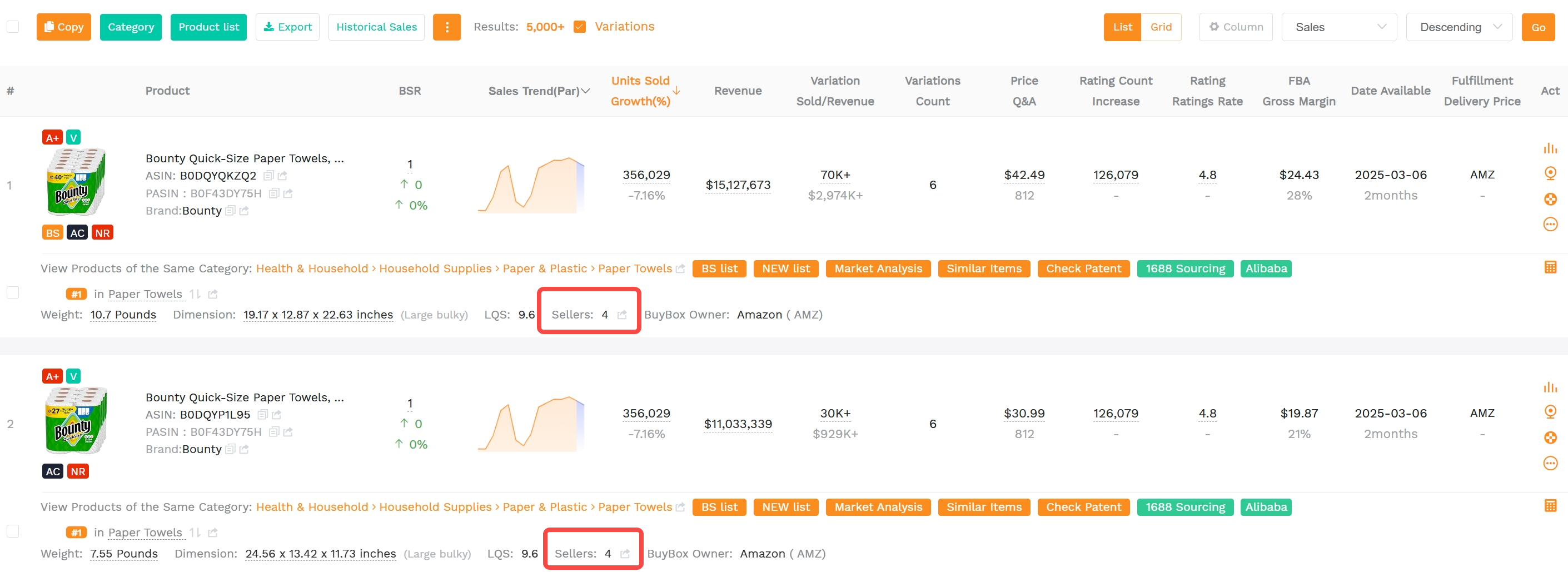Open the ellipsis circle icon for product 2
1568x572 pixels.
[x=1550, y=463]
